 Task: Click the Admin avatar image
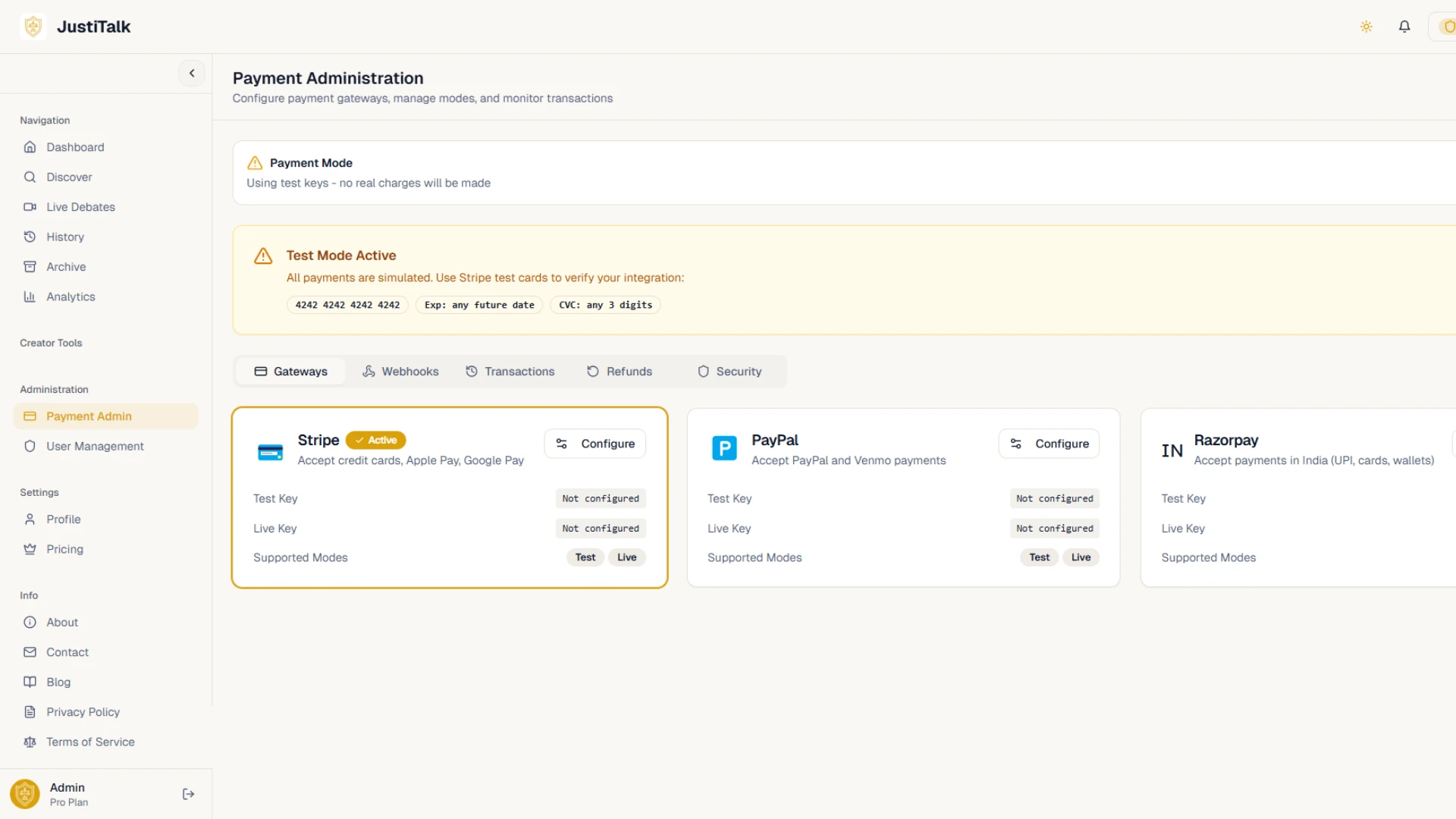click(25, 794)
